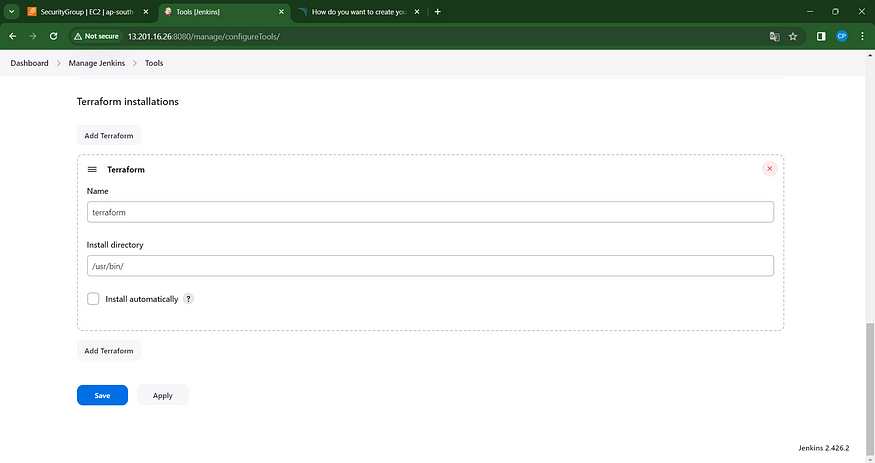Grab the Terraform entry drag handle

tap(92, 170)
